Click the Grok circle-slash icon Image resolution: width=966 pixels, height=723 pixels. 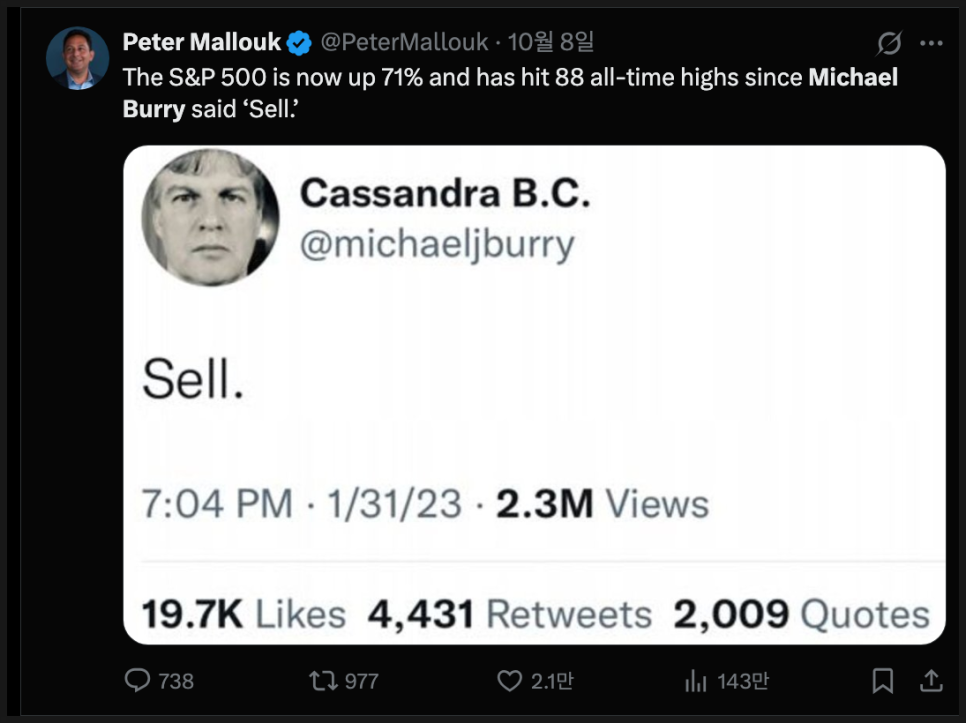(888, 43)
